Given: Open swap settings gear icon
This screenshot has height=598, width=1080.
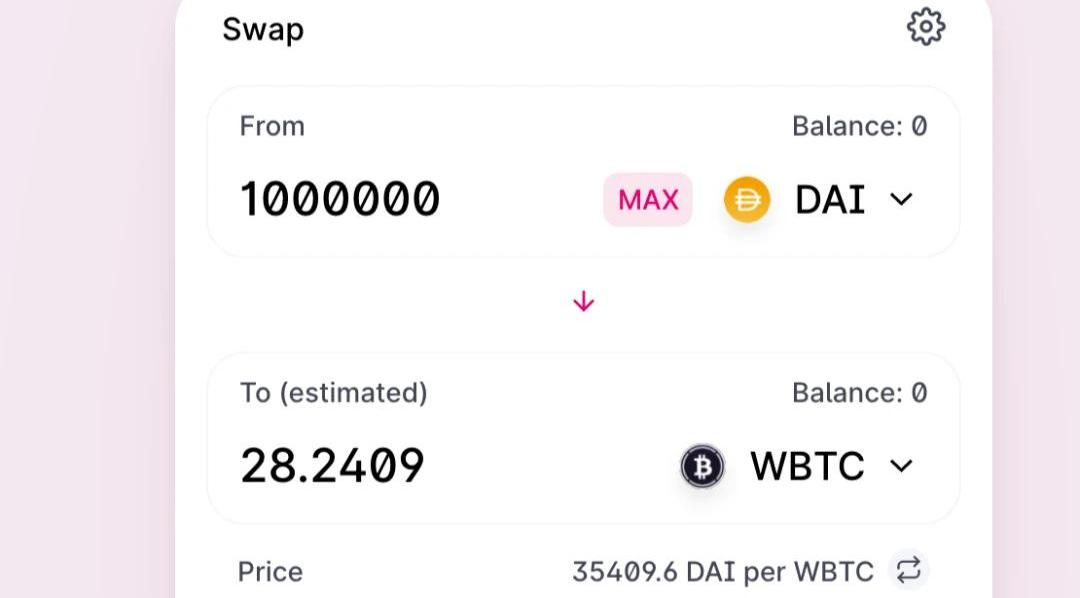Looking at the screenshot, I should [x=926, y=27].
